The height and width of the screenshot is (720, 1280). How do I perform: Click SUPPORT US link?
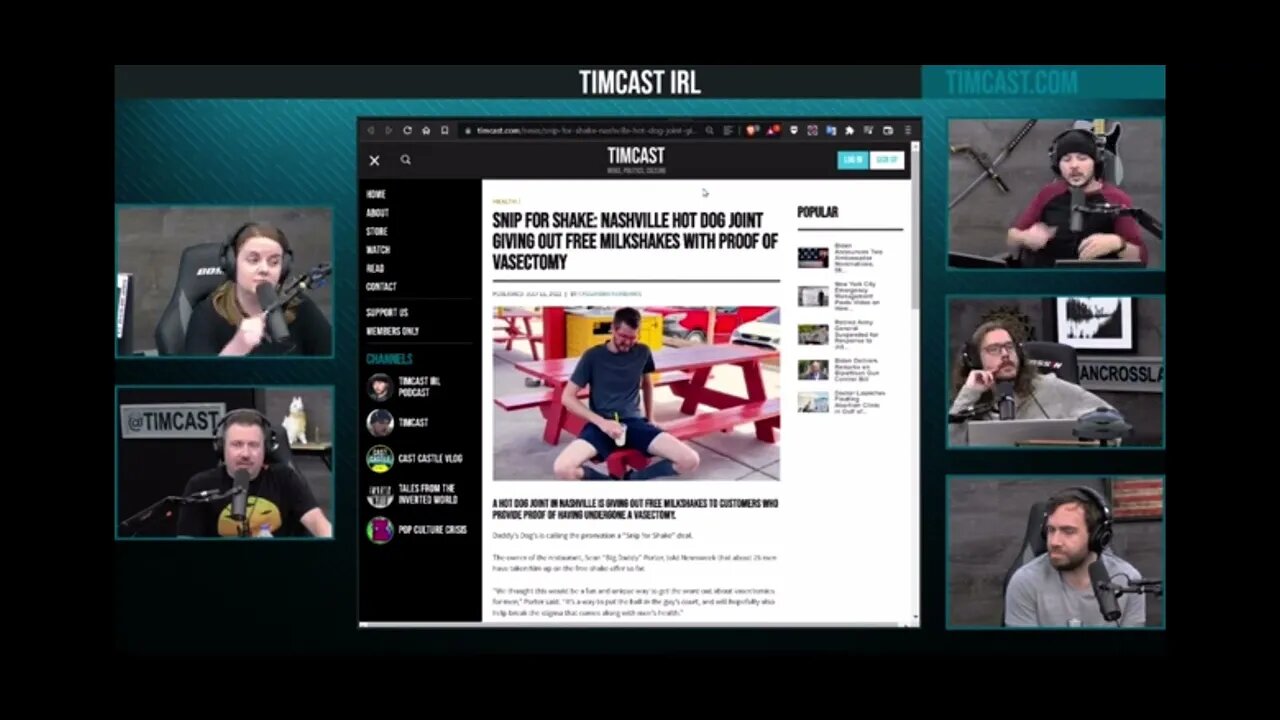387,312
